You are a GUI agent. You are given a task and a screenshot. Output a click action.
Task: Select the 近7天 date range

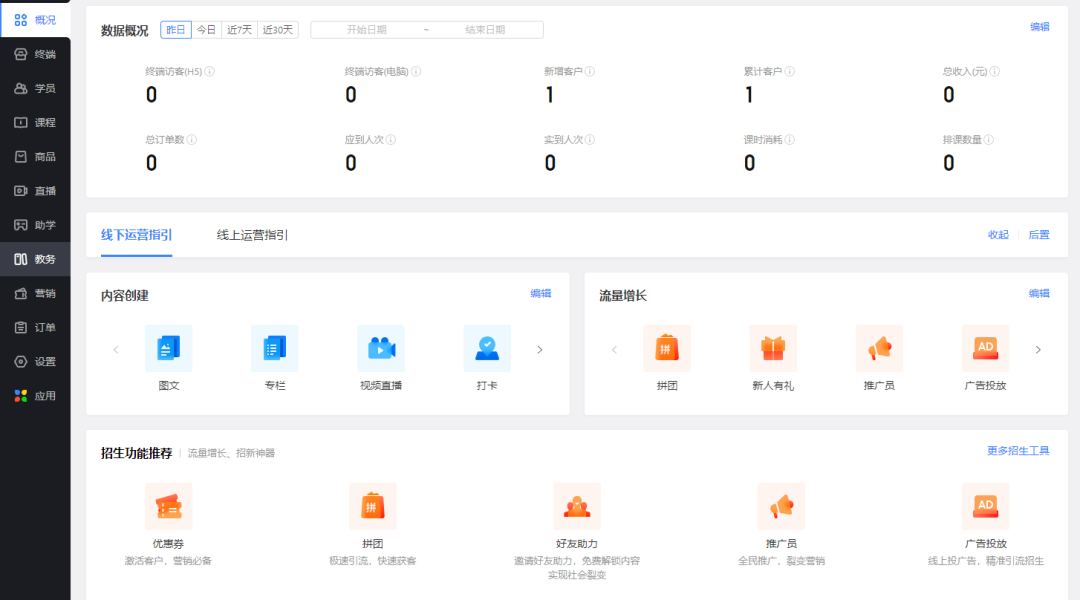click(x=239, y=30)
